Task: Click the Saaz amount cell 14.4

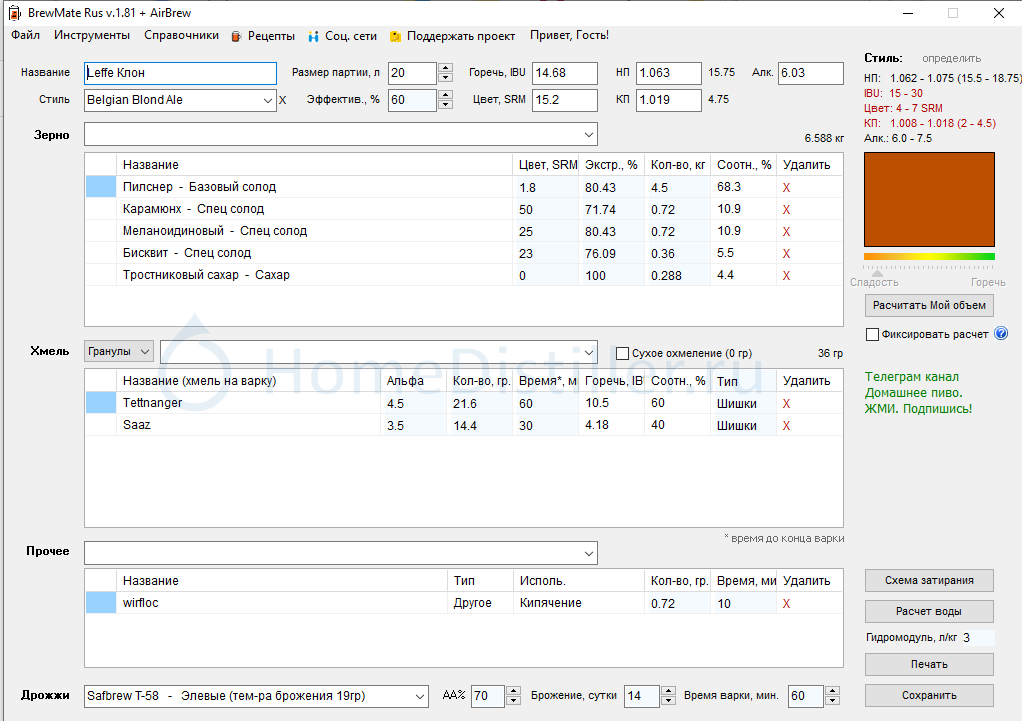Action: tap(480, 426)
